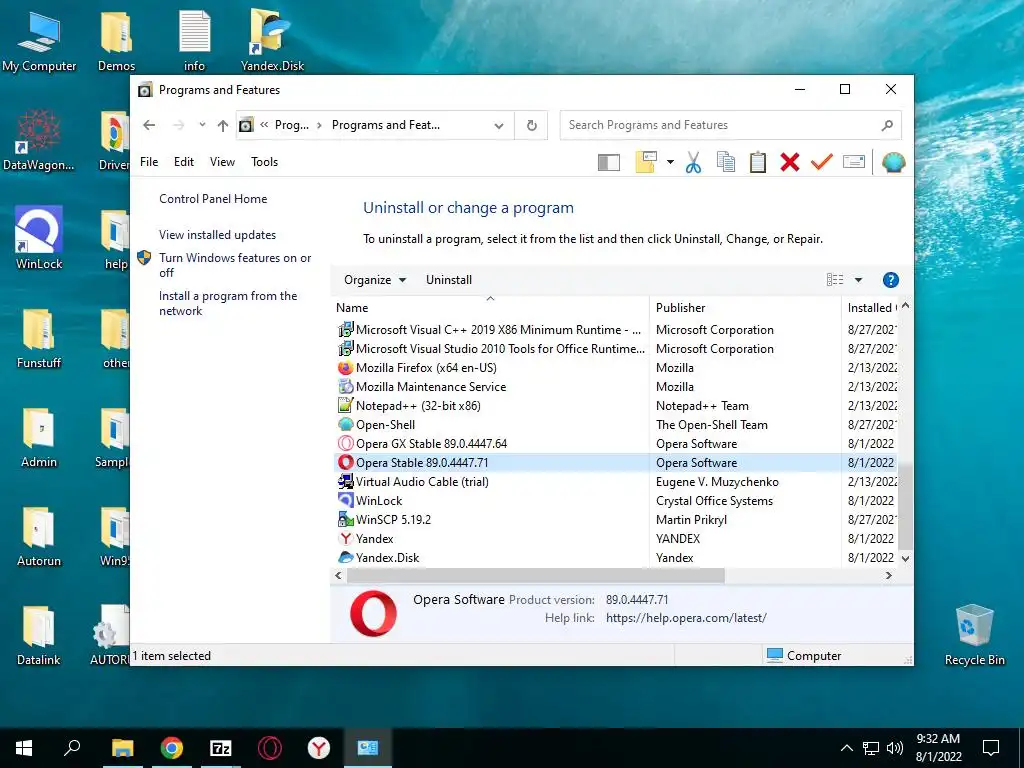This screenshot has height=768, width=1024.
Task: Open My Computer desktop icon
Action: 39,40
